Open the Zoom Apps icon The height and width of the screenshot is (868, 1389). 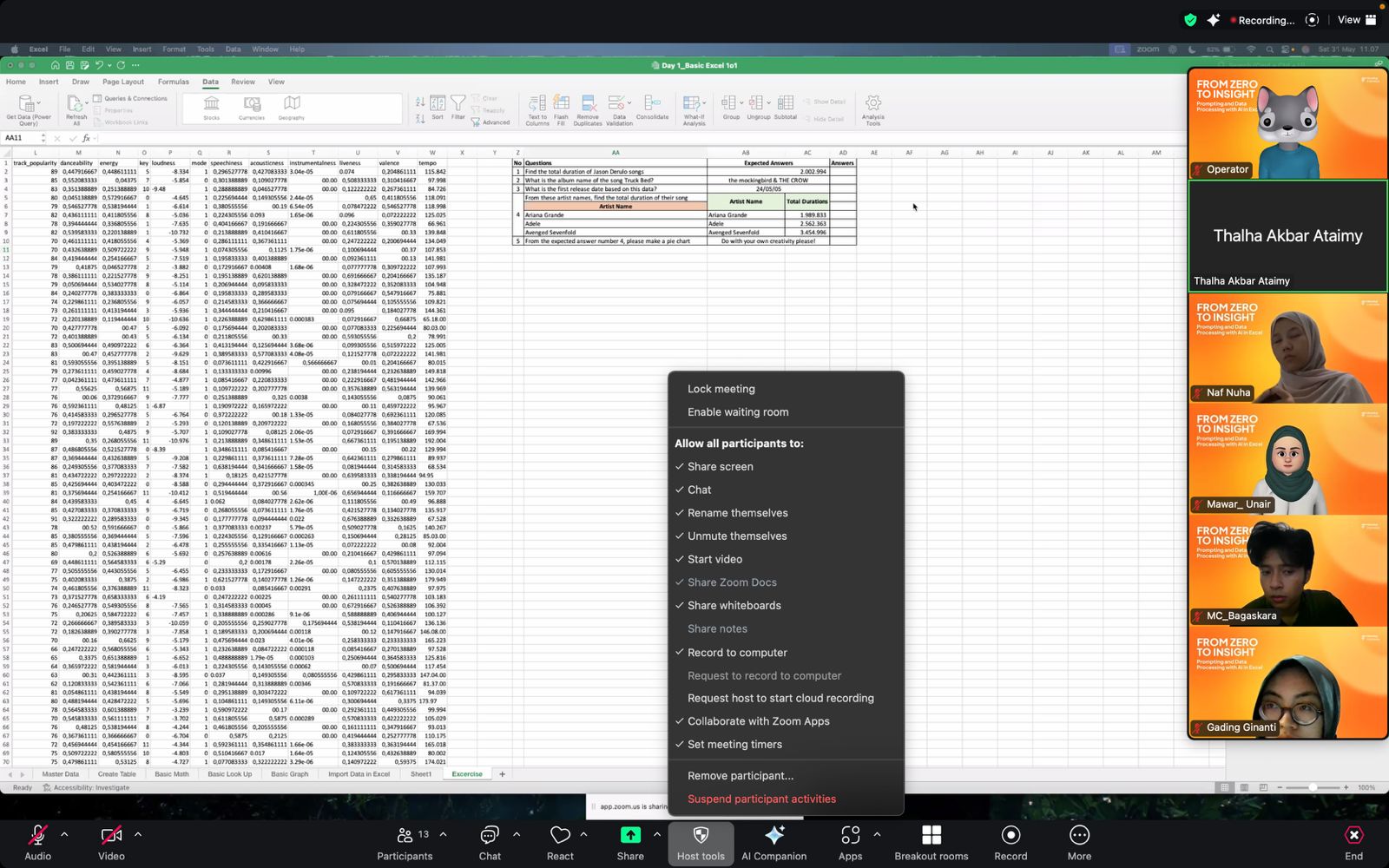coord(850,835)
